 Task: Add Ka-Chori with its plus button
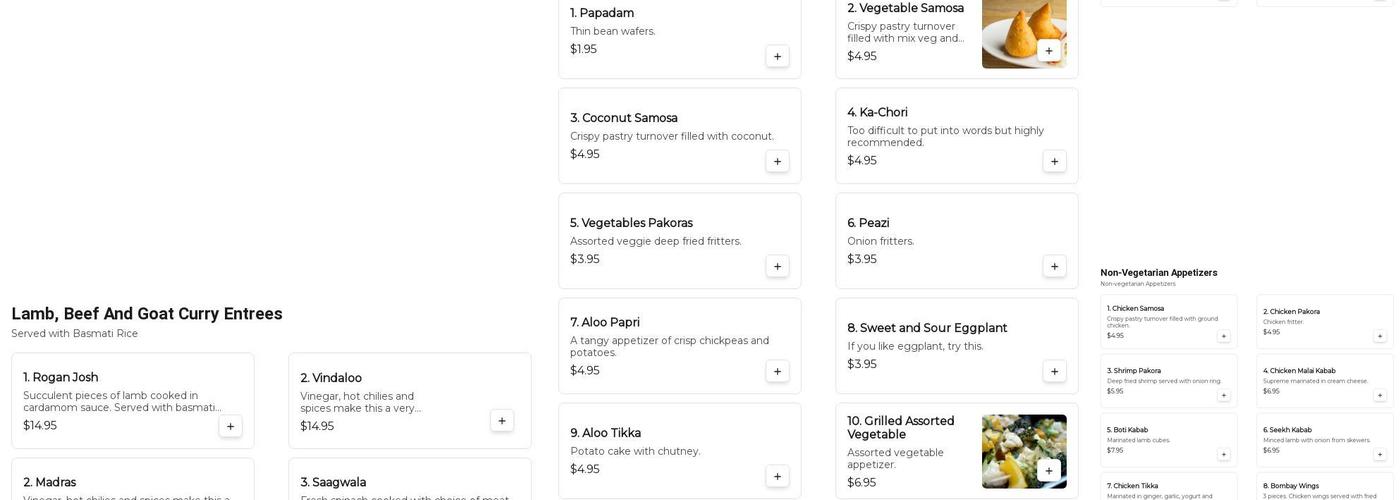pos(1054,161)
